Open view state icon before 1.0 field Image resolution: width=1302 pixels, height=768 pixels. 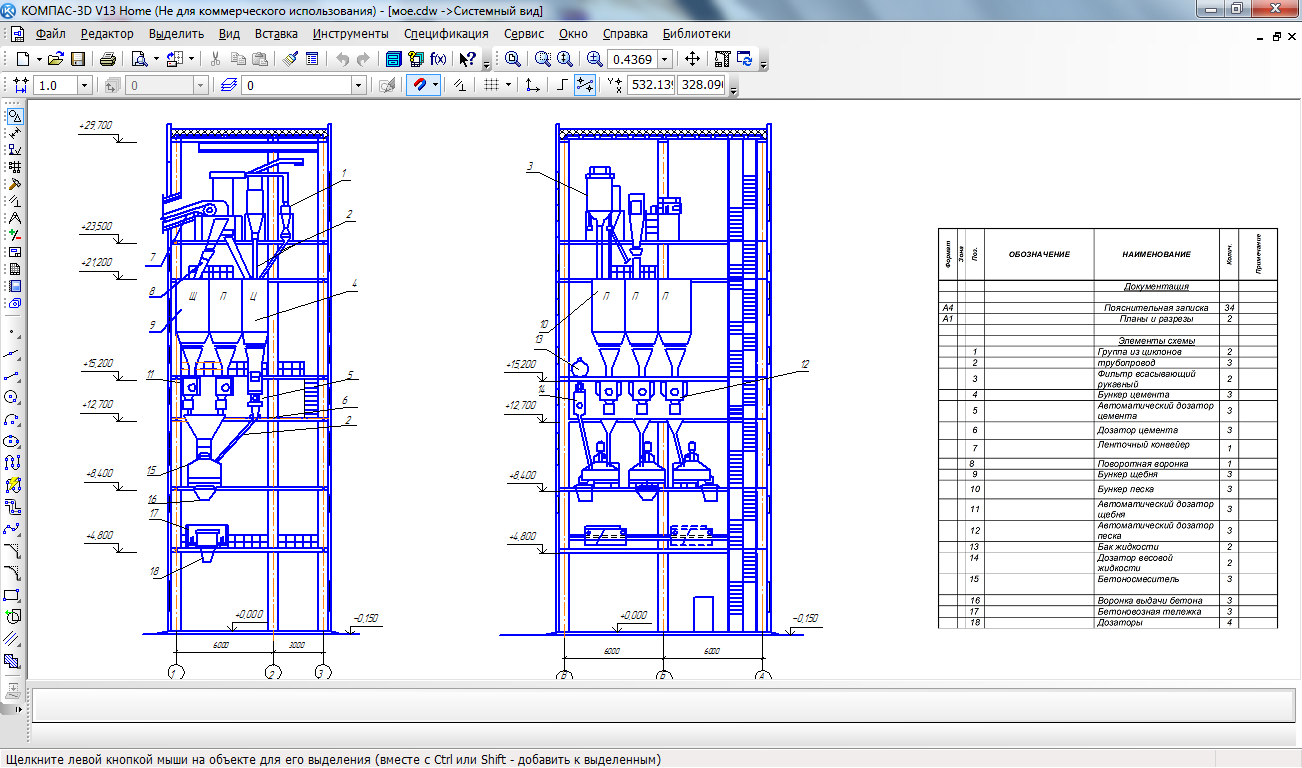(20, 86)
